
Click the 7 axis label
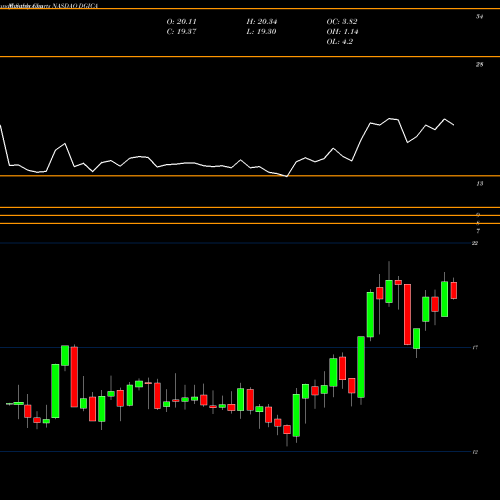478,231
